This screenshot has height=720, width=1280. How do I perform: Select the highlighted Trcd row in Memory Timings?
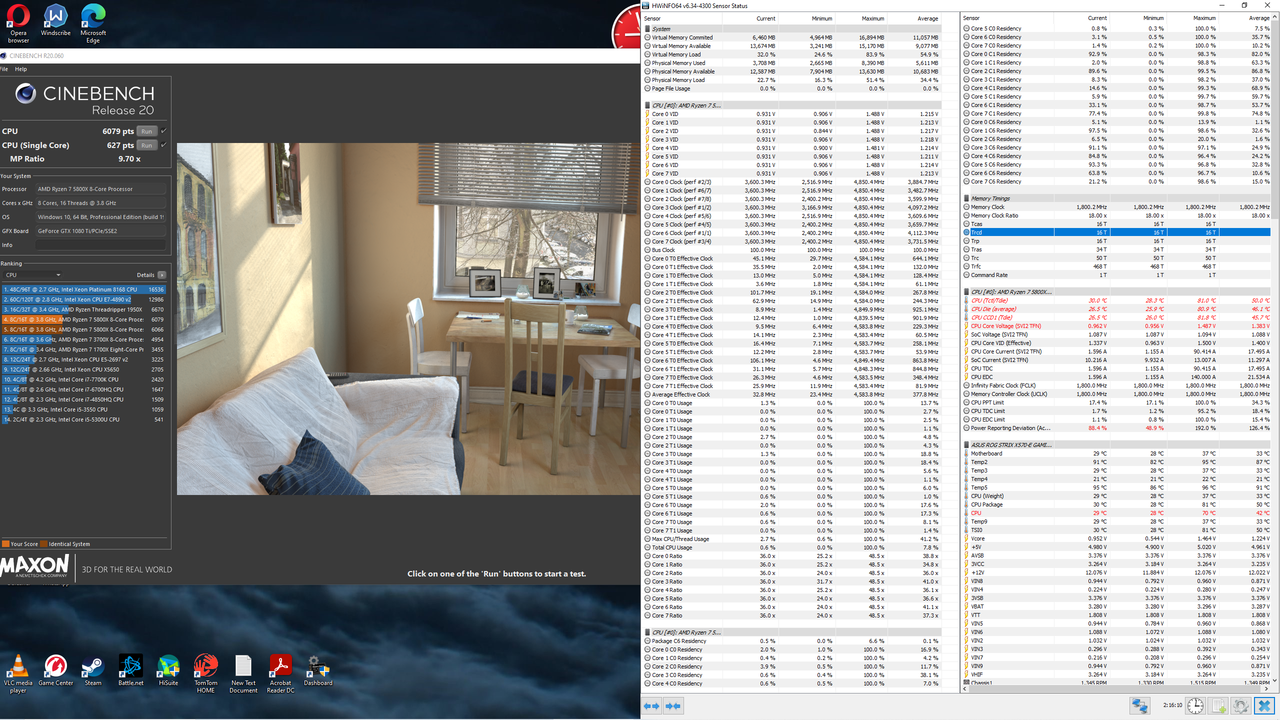click(1117, 232)
